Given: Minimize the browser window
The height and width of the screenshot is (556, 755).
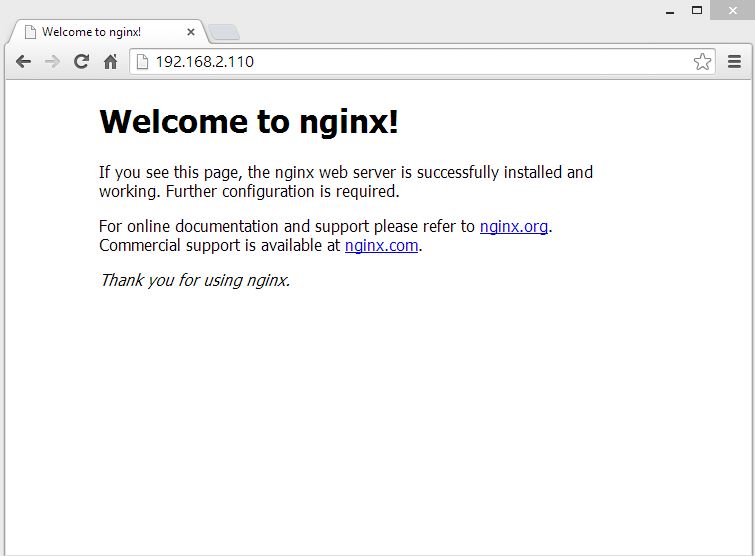Looking at the screenshot, I should 670,11.
